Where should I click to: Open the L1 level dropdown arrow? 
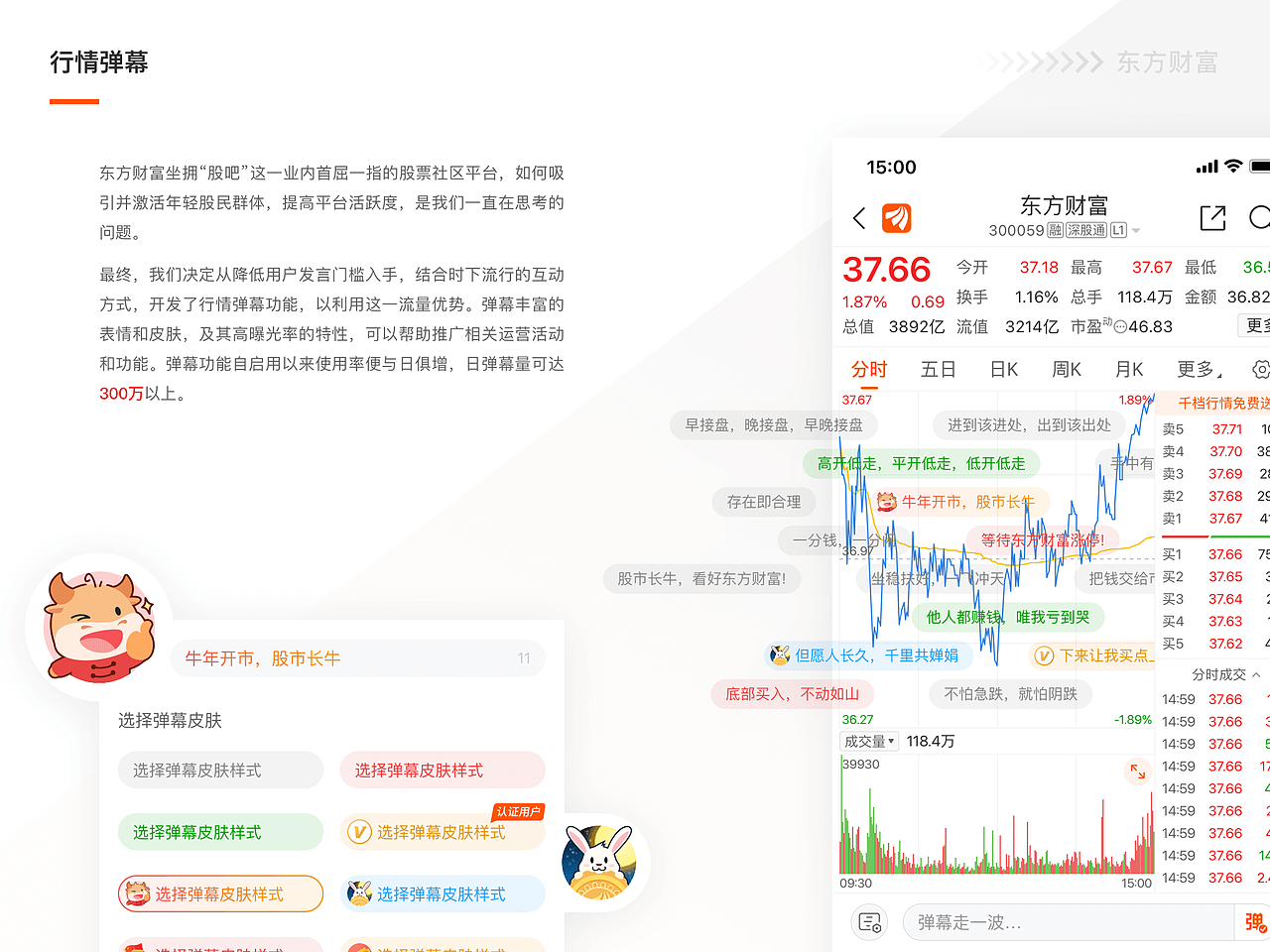tap(1136, 231)
